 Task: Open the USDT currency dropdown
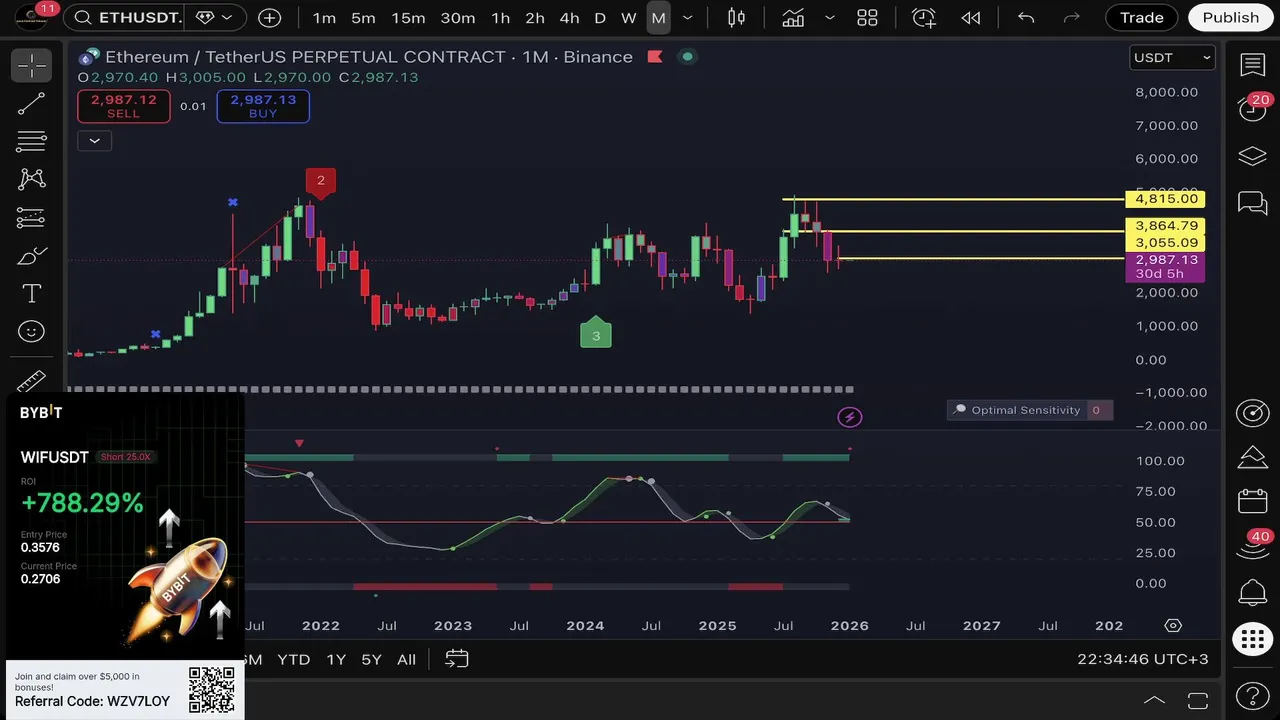pyautogui.click(x=1172, y=57)
